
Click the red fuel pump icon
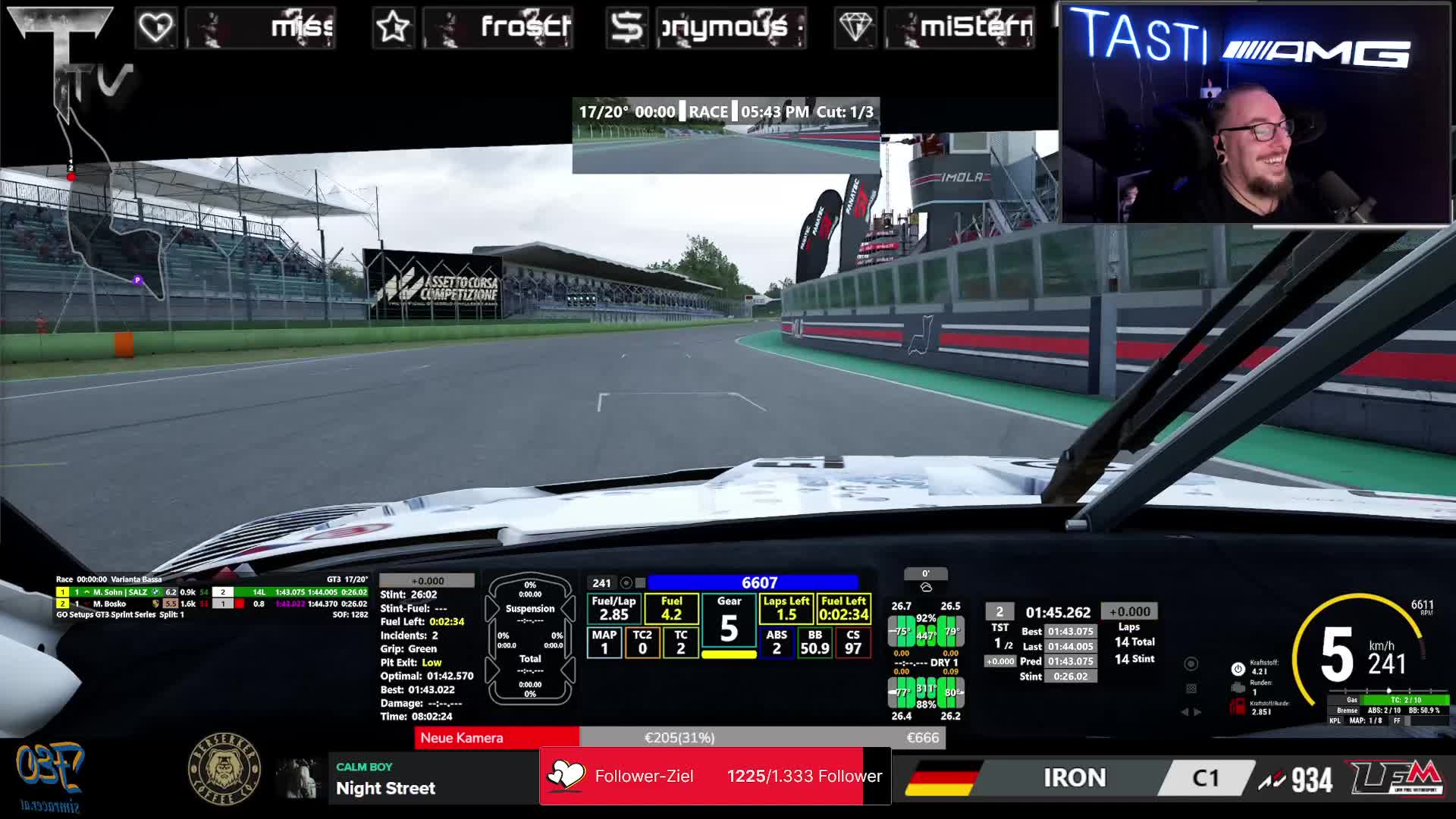(1238, 707)
